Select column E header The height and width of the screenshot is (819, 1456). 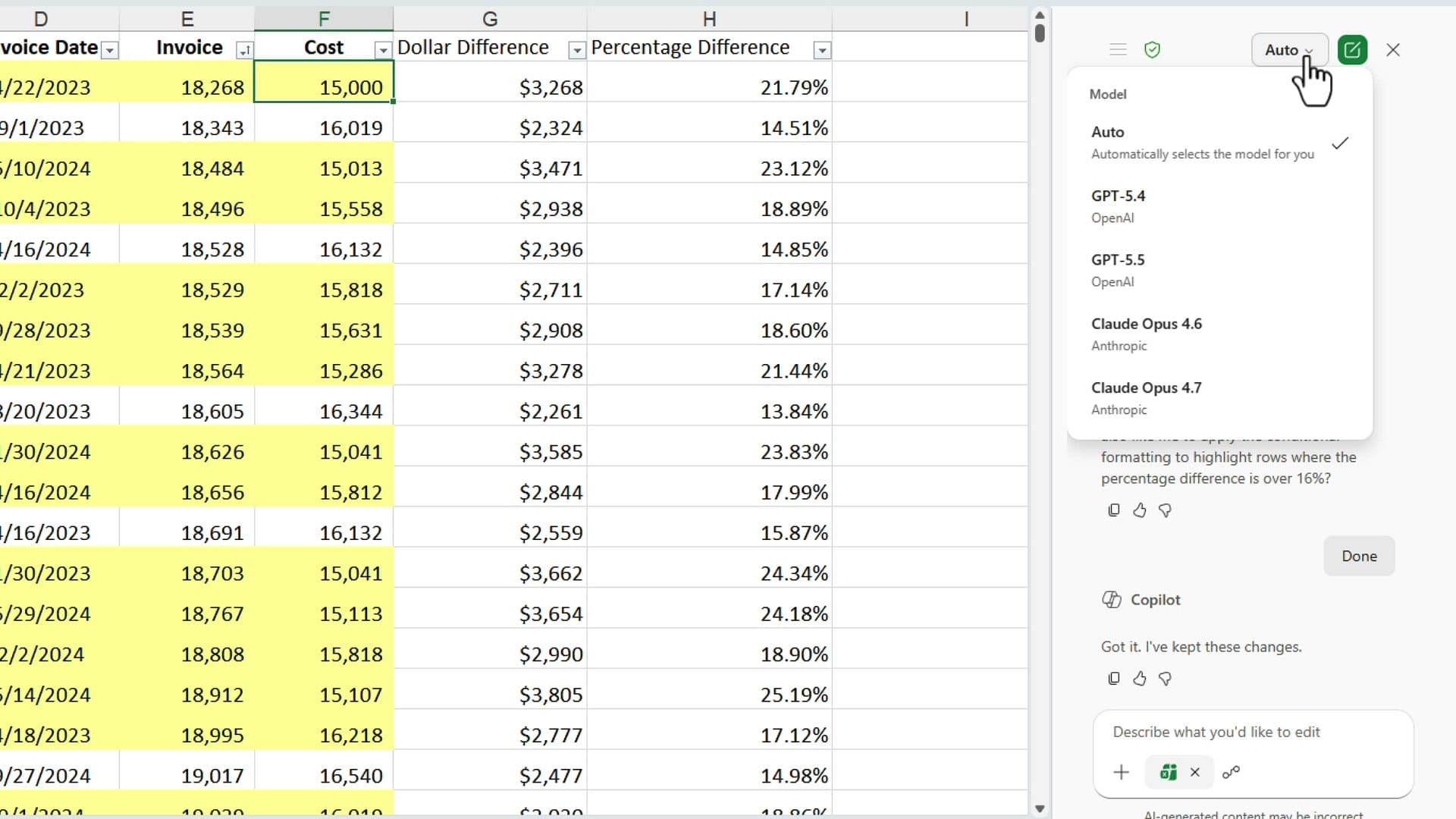click(x=187, y=19)
